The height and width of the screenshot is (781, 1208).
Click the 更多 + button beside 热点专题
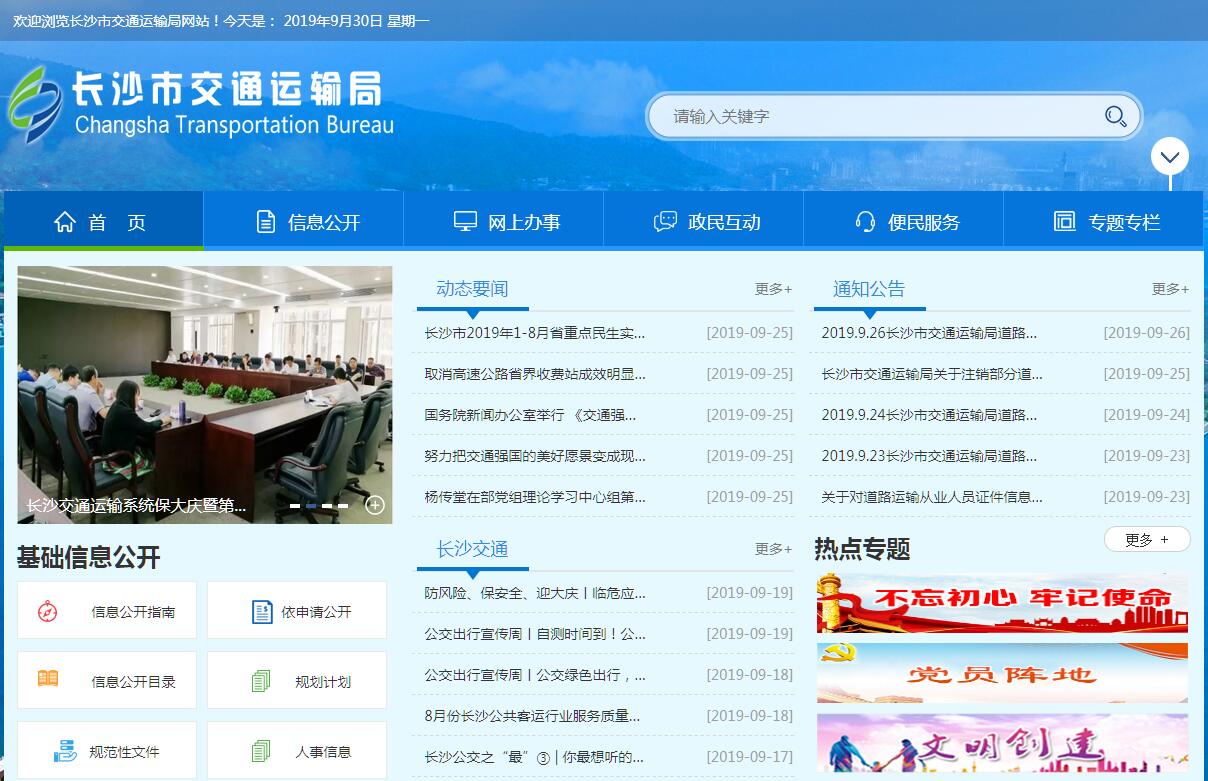[1147, 540]
